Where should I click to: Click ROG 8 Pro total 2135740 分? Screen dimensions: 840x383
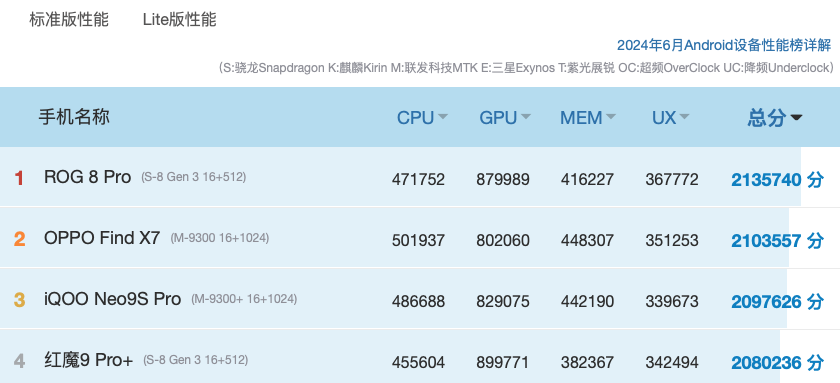tap(777, 180)
